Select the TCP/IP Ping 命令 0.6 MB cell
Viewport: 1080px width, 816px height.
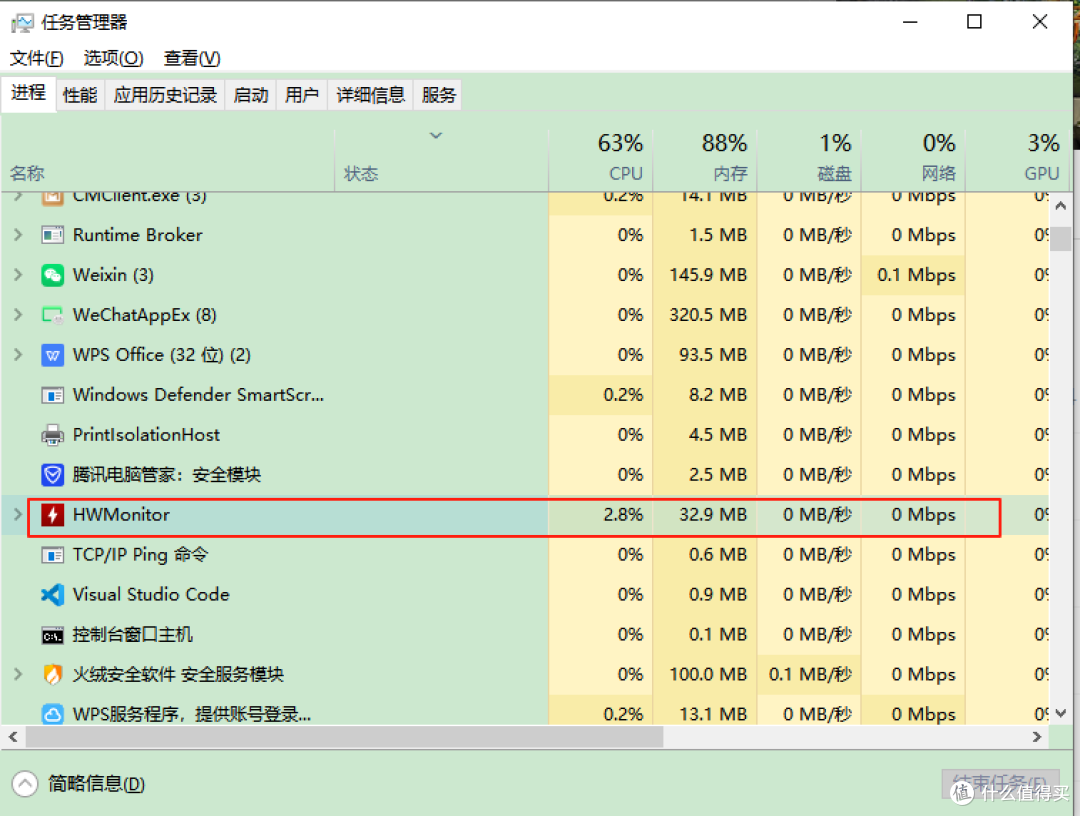point(705,554)
